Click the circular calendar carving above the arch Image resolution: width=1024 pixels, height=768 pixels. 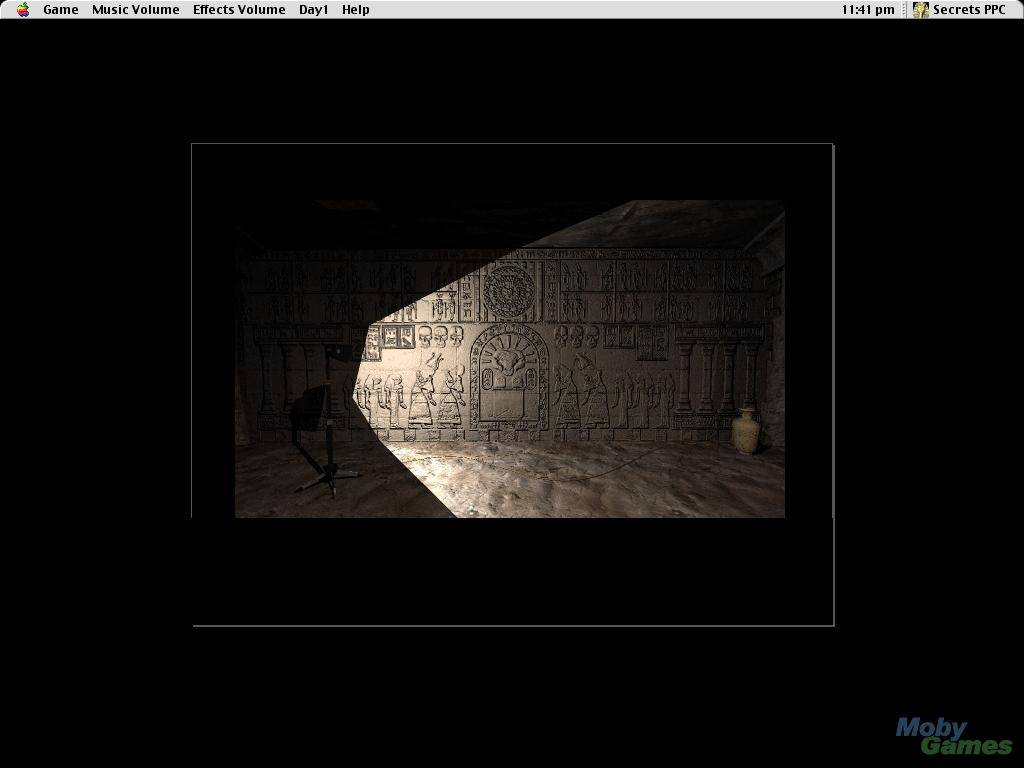[509, 291]
